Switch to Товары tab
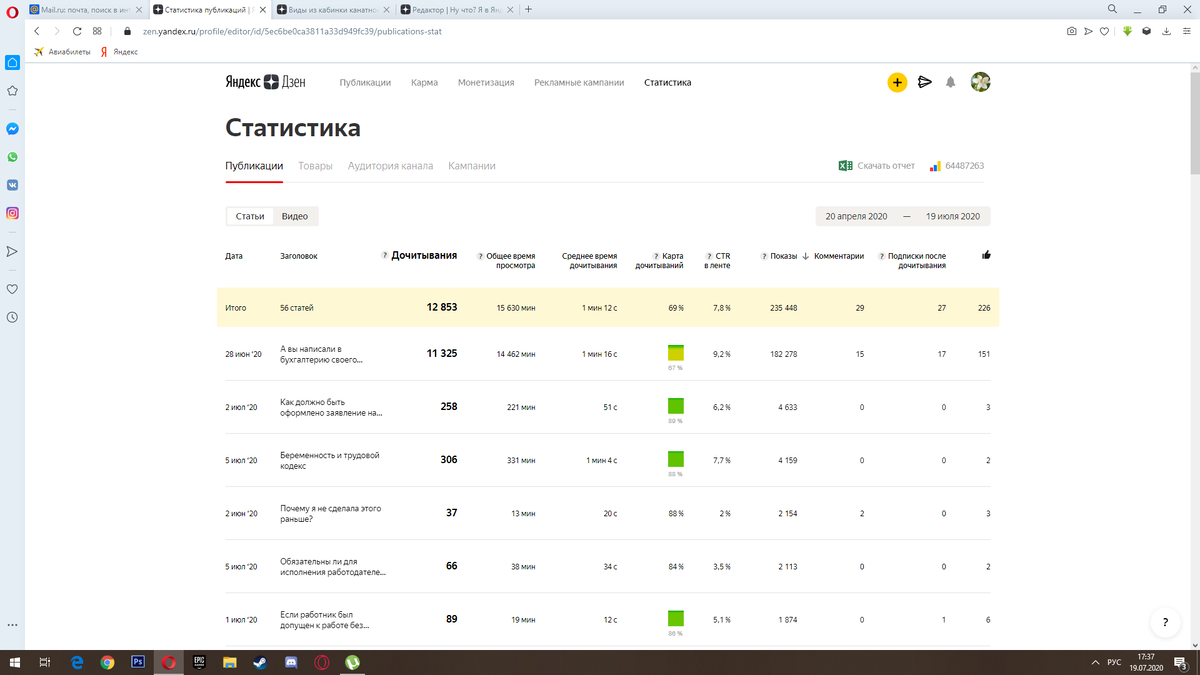 [x=315, y=166]
